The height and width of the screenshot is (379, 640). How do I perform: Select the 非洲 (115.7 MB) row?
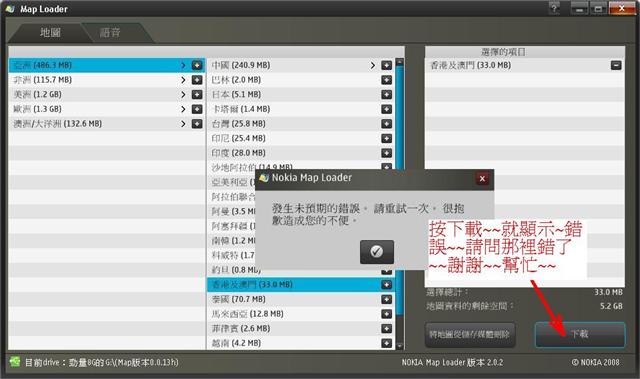click(x=107, y=80)
